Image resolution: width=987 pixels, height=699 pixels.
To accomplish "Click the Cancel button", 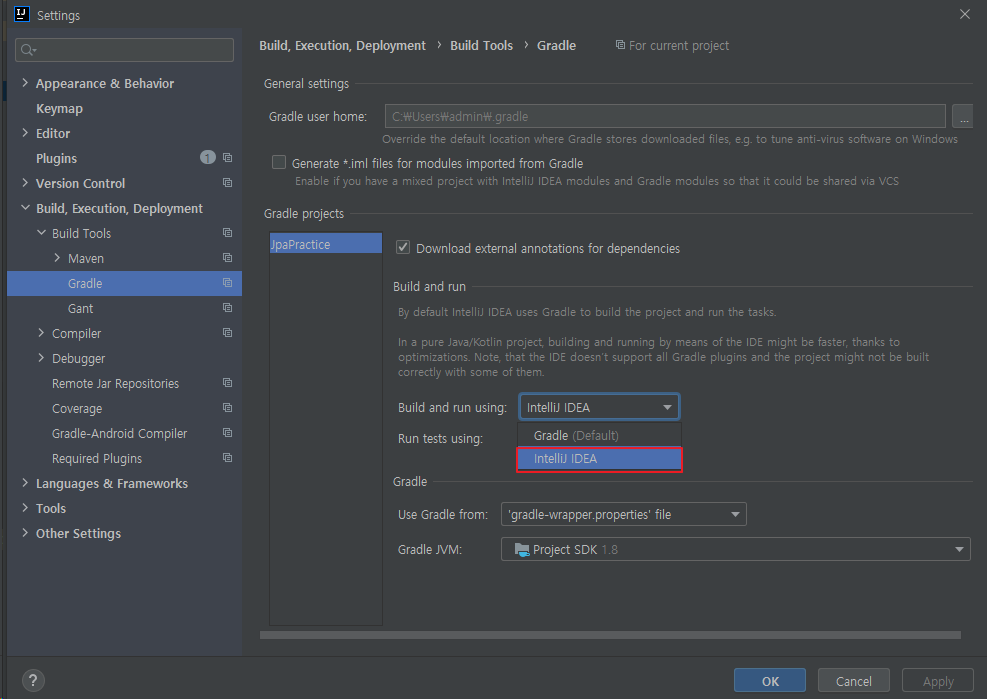I will point(854,681).
